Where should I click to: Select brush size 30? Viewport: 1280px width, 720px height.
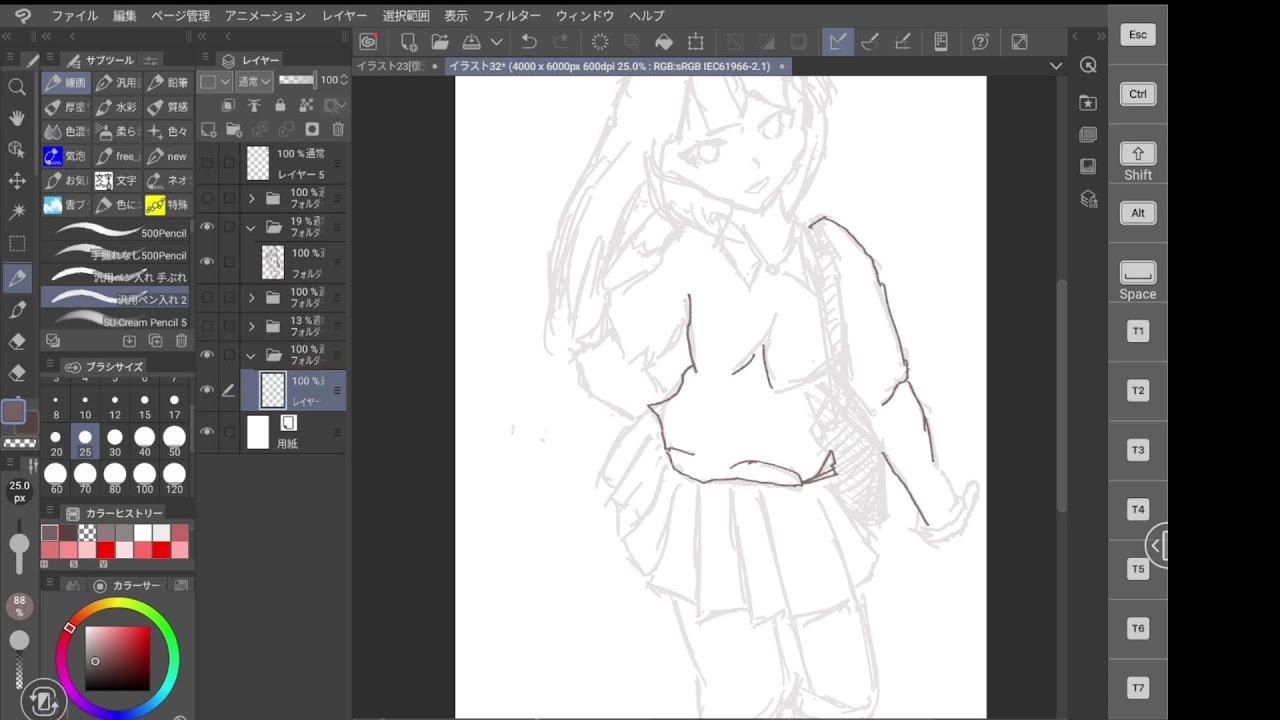coord(115,443)
